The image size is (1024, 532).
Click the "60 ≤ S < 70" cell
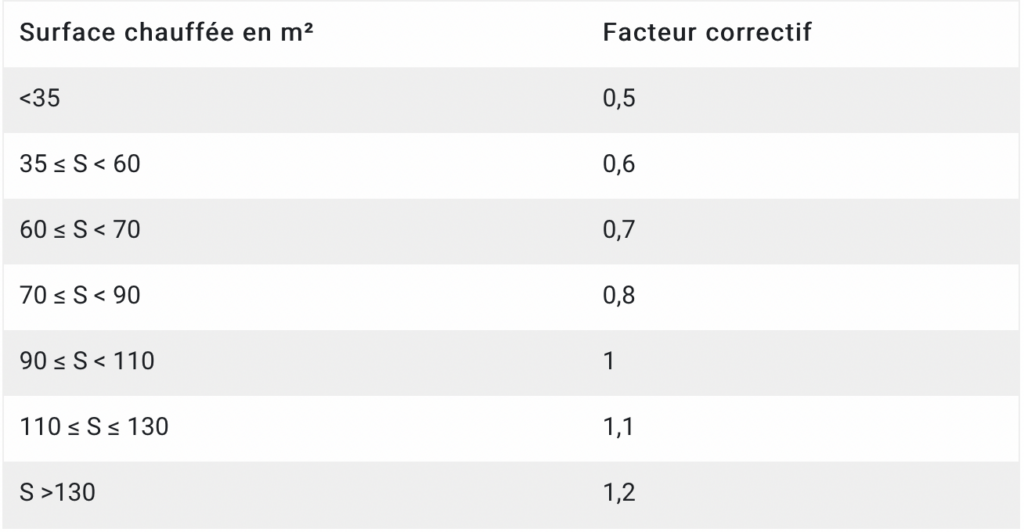click(x=80, y=230)
